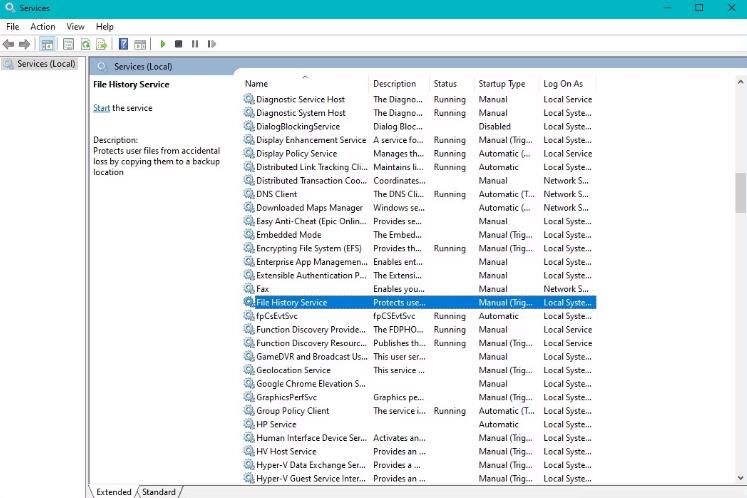The width and height of the screenshot is (747, 498).
Task: Select Hyper-V Data Exchange Service name
Action: [x=311, y=465]
